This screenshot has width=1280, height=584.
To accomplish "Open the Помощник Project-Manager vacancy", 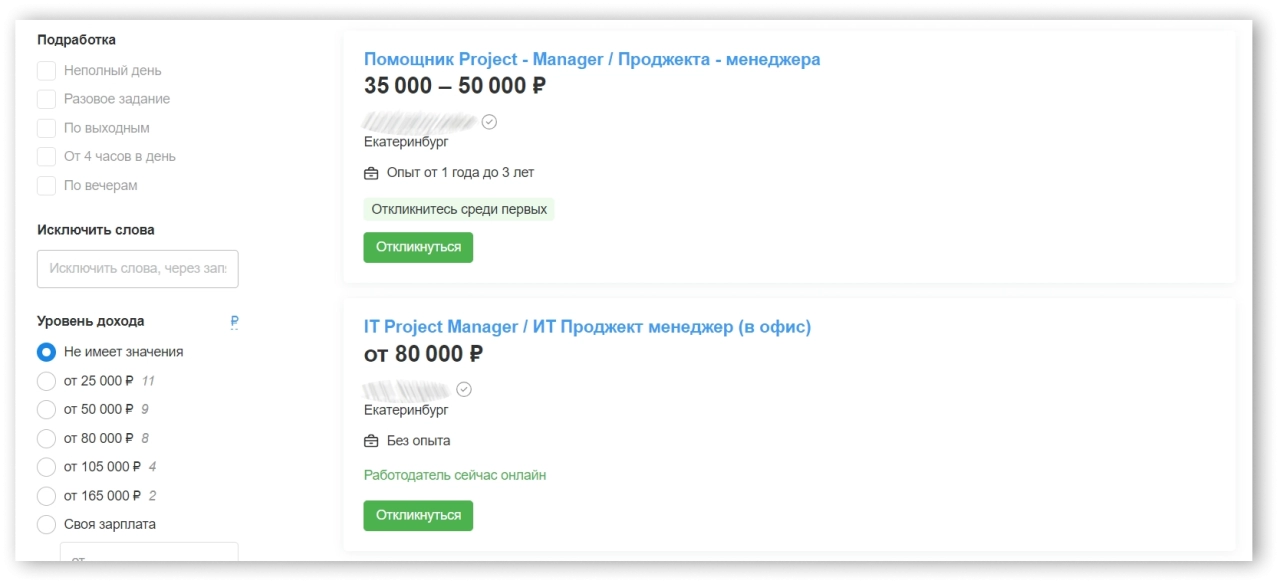I will 592,59.
